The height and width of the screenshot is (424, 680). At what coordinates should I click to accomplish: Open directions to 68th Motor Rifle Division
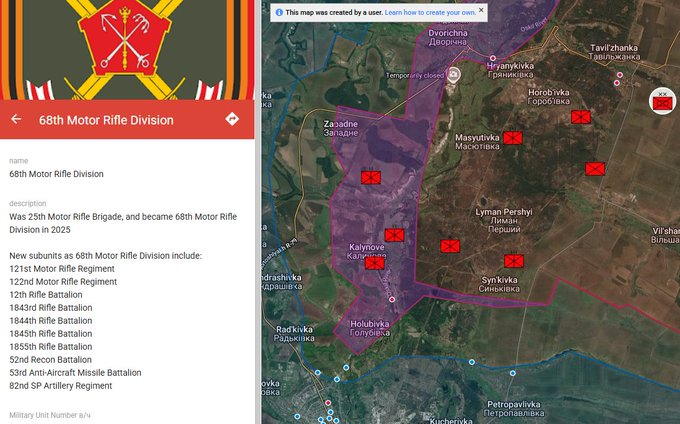pos(232,119)
